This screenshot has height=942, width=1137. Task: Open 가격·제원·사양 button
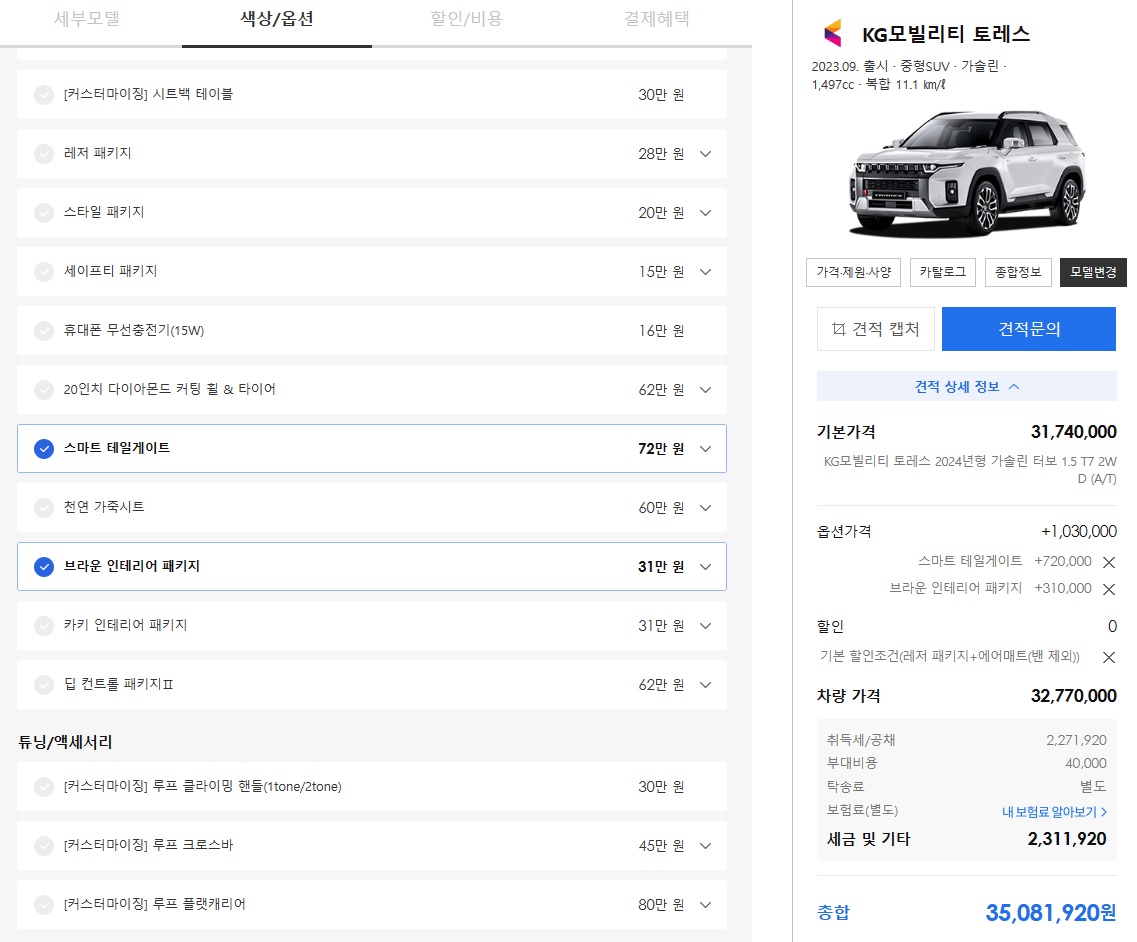[x=853, y=273]
